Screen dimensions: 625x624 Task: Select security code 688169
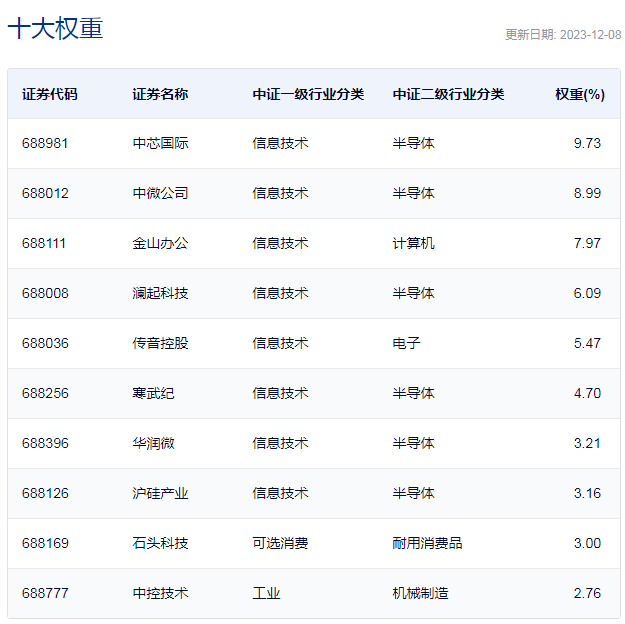coord(45,543)
